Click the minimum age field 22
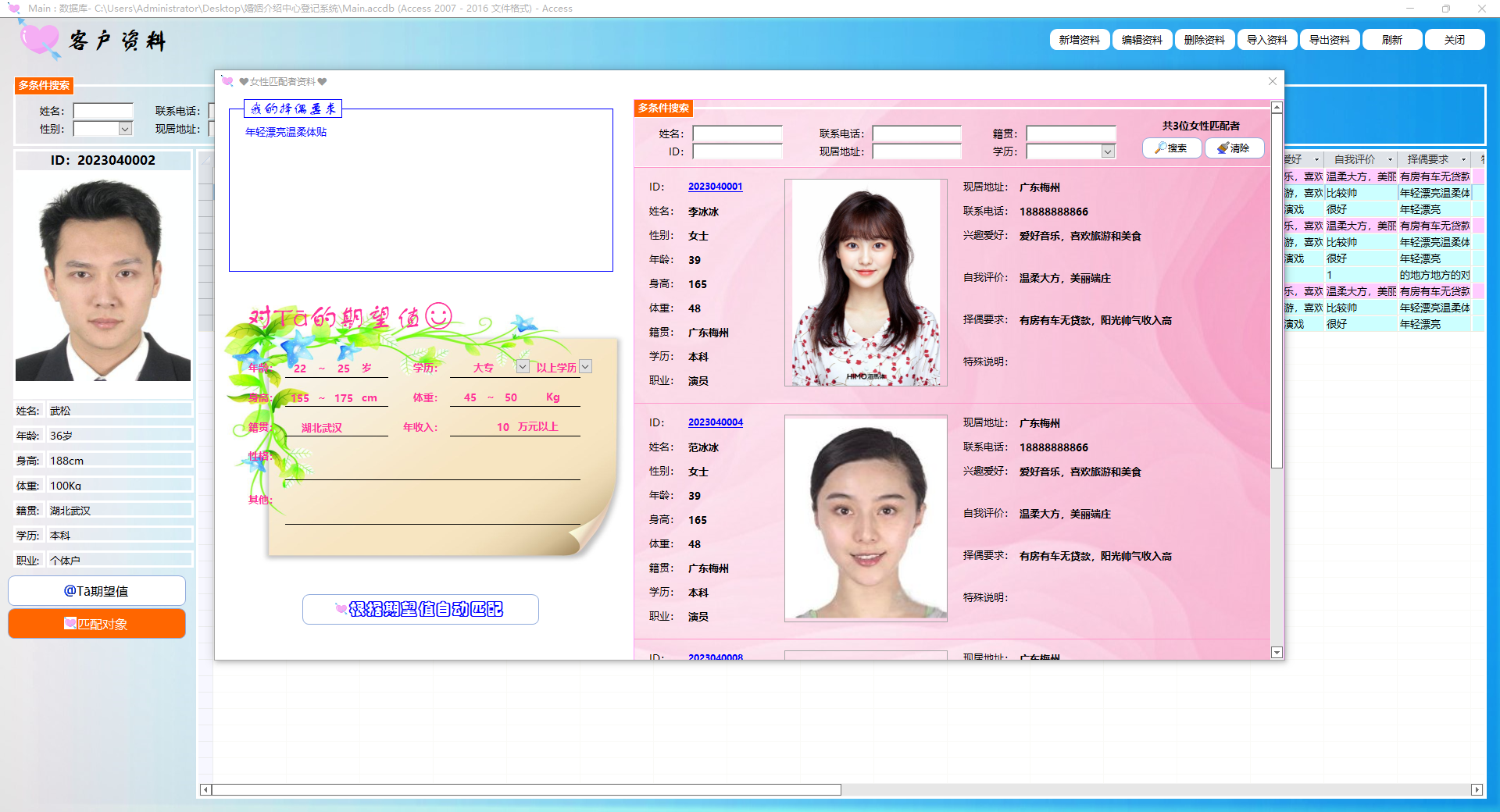Screen dimensions: 1500x812 pos(300,369)
